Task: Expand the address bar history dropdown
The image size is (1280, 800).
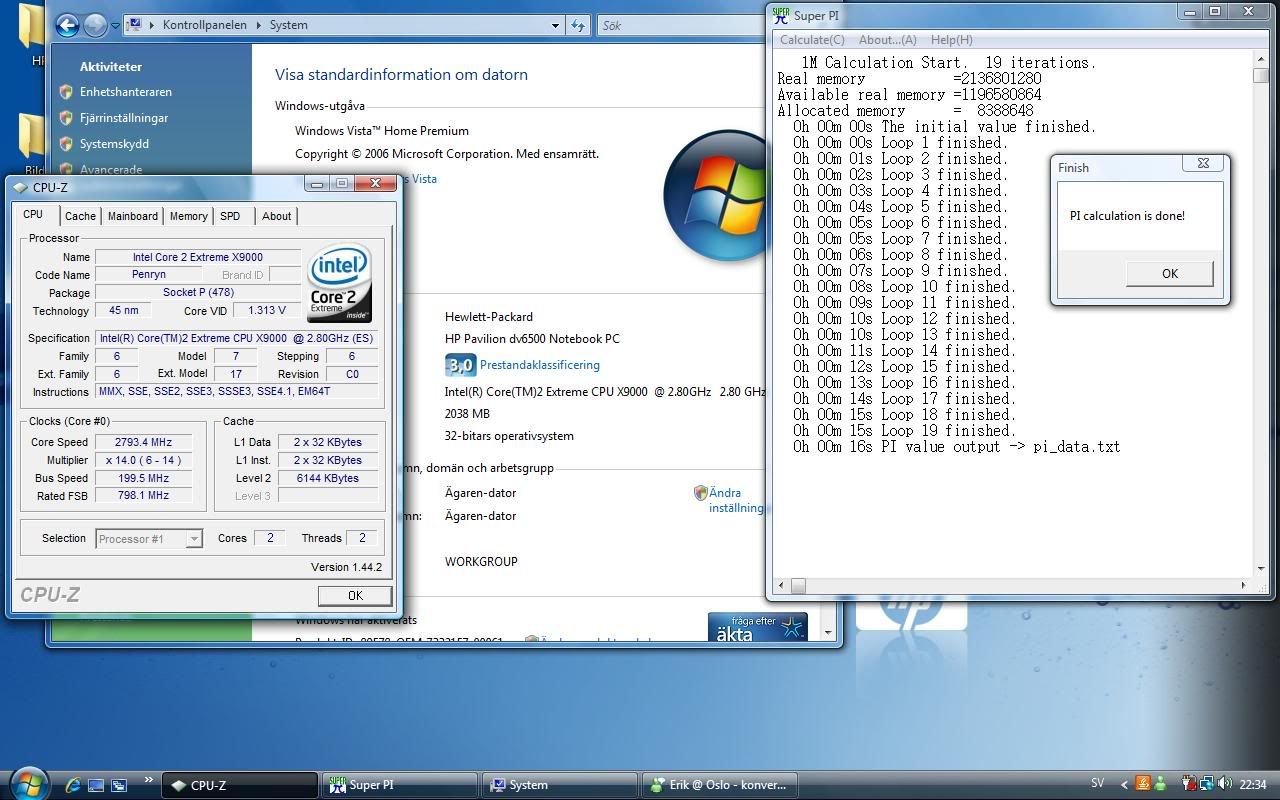Action: [x=555, y=25]
